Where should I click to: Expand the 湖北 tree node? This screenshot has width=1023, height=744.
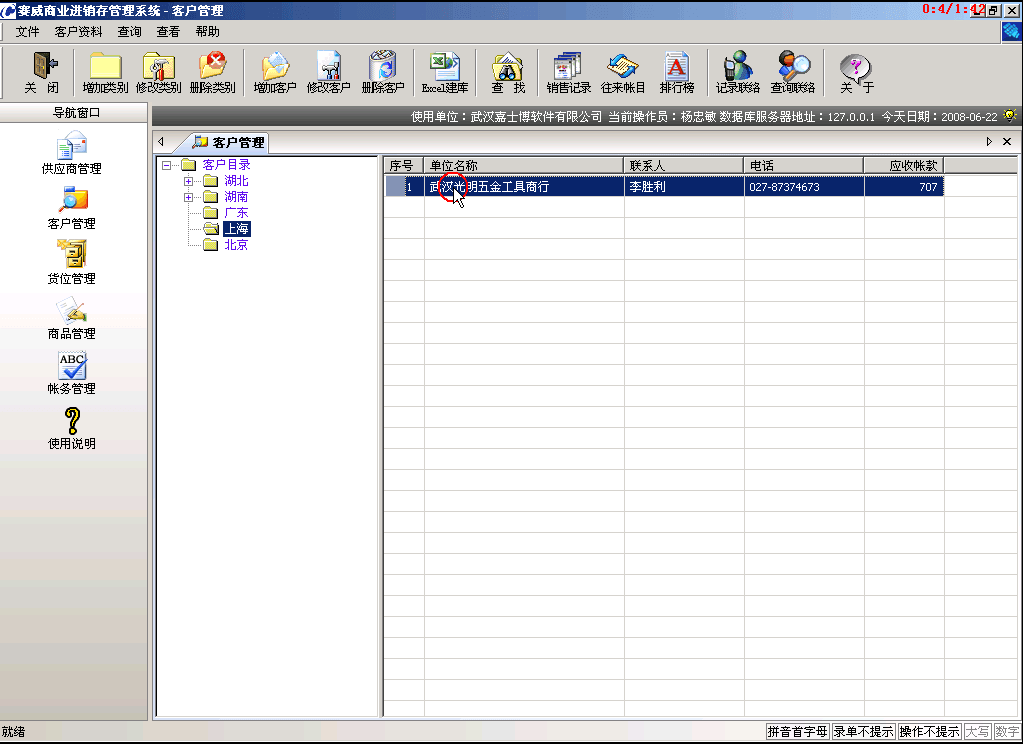pos(188,181)
